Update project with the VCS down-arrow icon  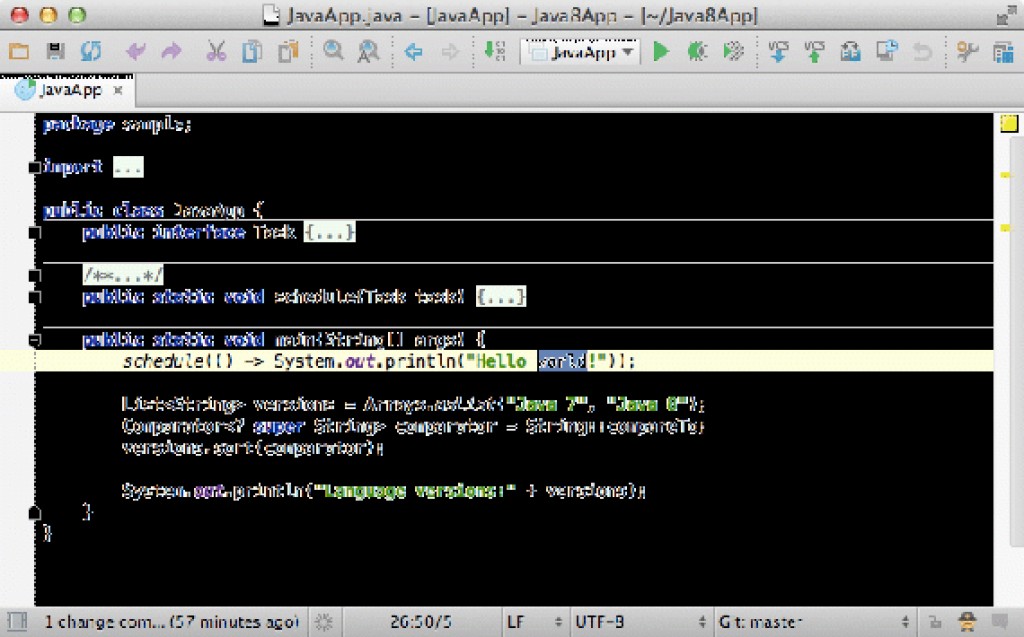point(778,51)
